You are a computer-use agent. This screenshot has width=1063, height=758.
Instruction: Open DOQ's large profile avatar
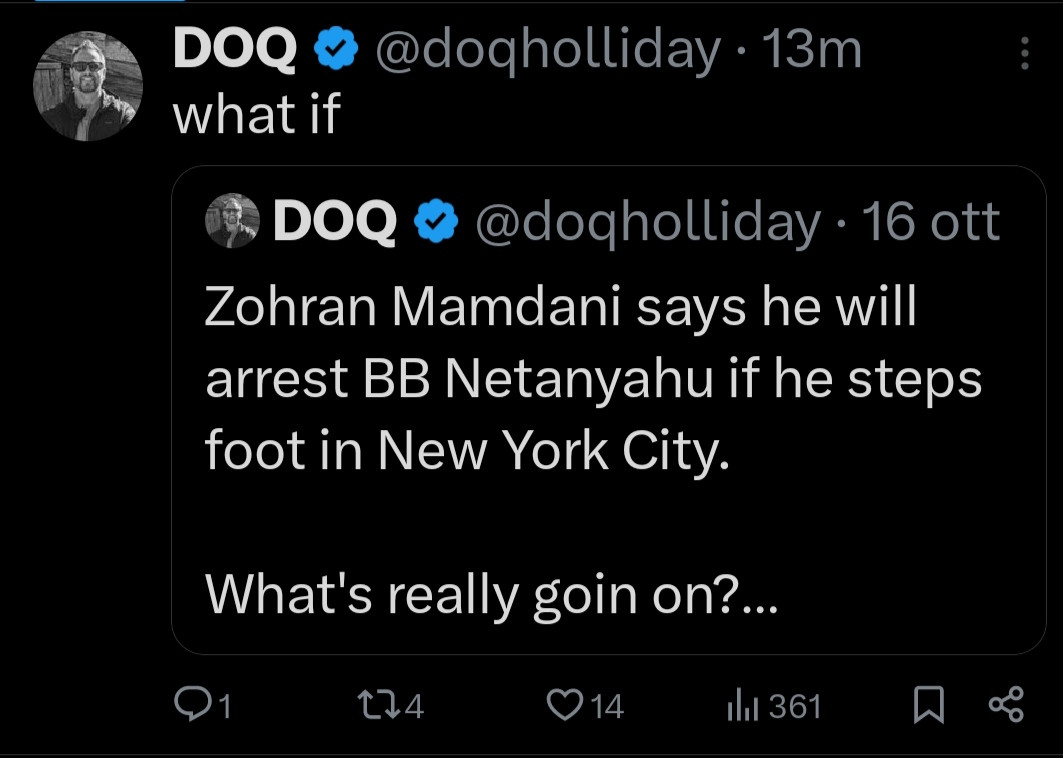coord(86,86)
